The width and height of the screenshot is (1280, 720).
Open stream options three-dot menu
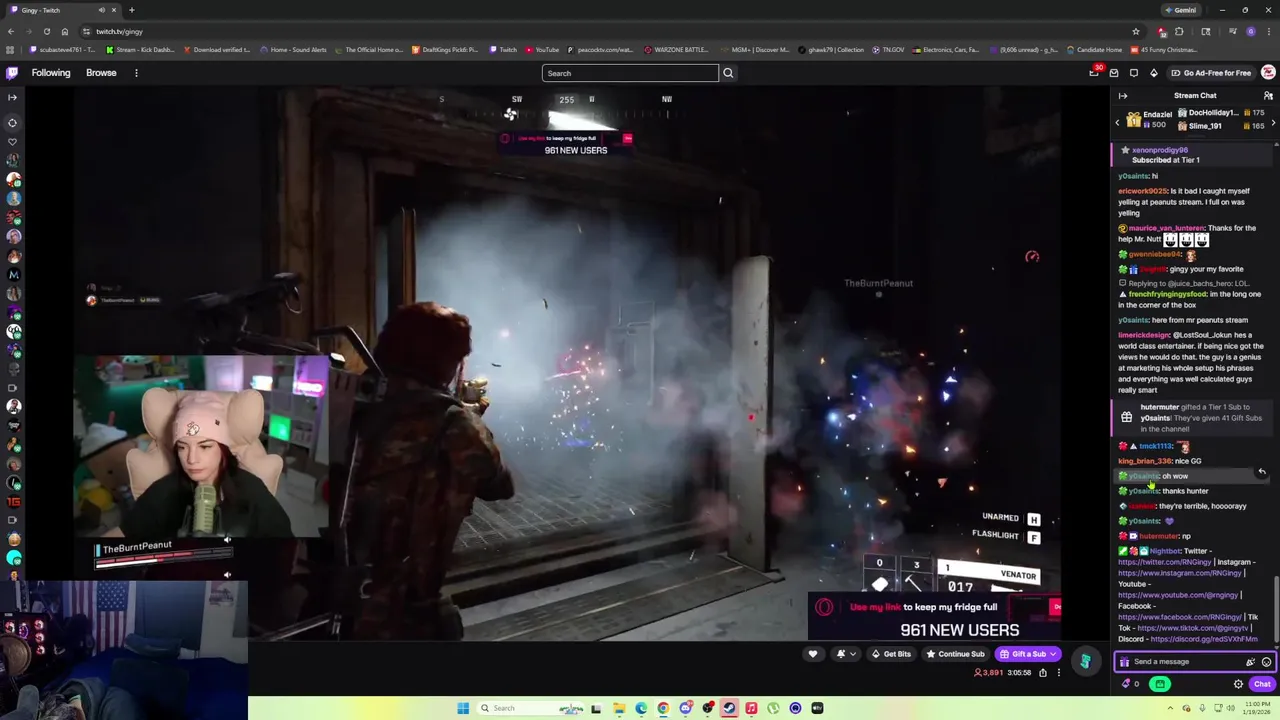point(1059,673)
